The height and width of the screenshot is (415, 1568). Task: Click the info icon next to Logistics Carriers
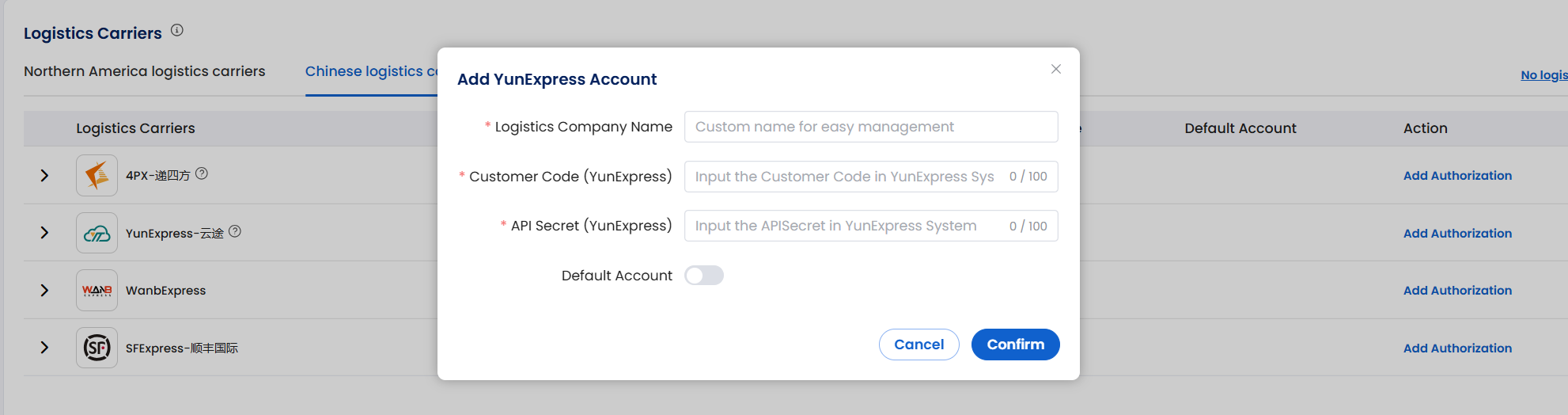[177, 30]
